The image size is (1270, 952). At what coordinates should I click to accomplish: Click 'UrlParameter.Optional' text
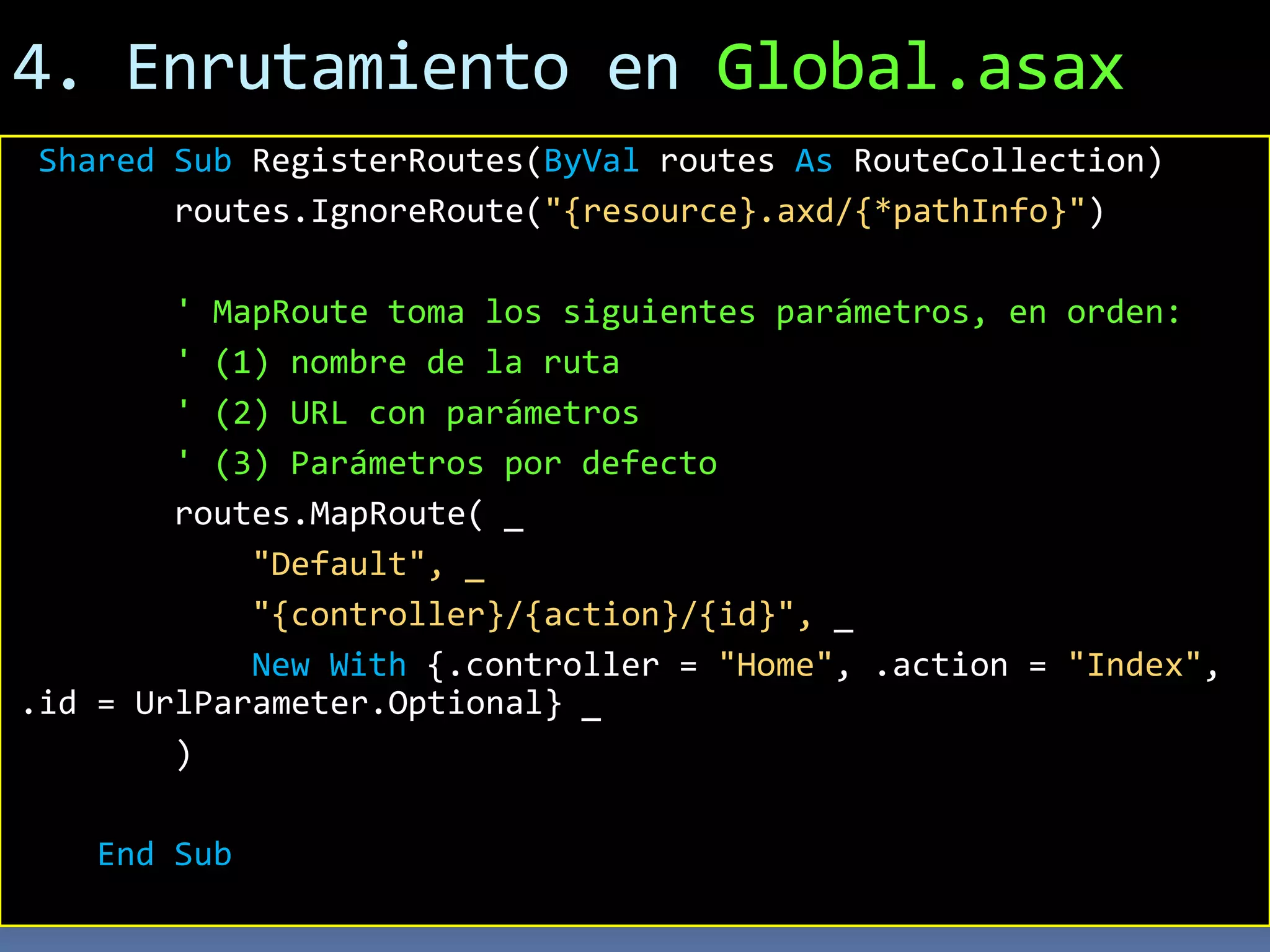click(340, 703)
